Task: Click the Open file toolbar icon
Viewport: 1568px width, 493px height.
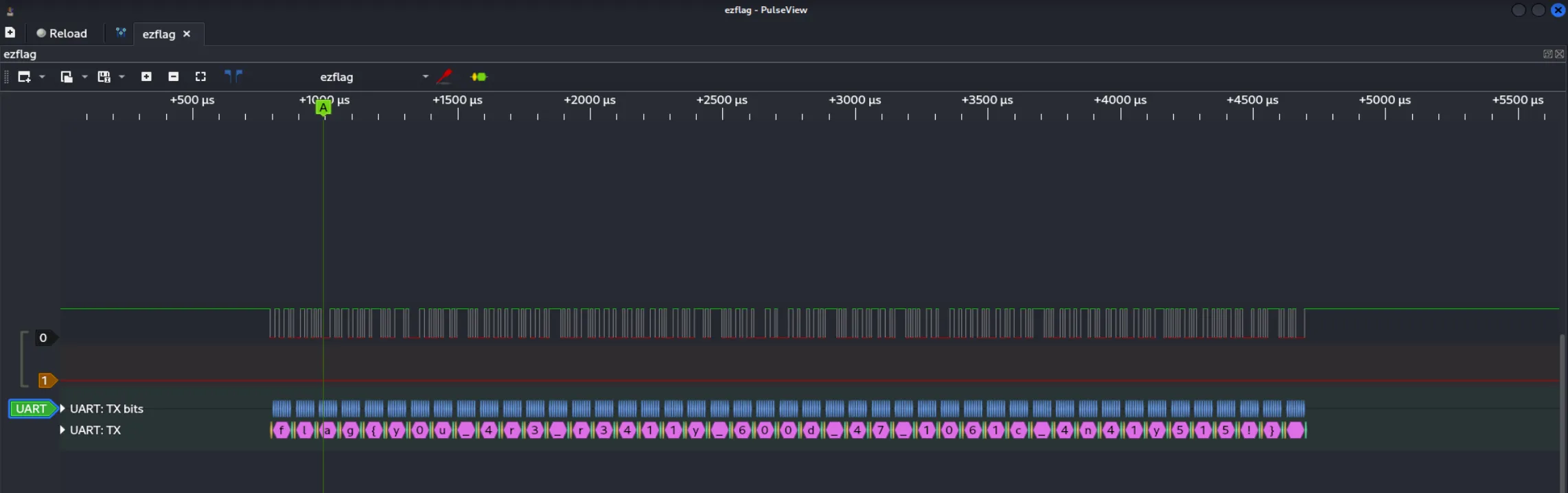Action: coord(67,77)
